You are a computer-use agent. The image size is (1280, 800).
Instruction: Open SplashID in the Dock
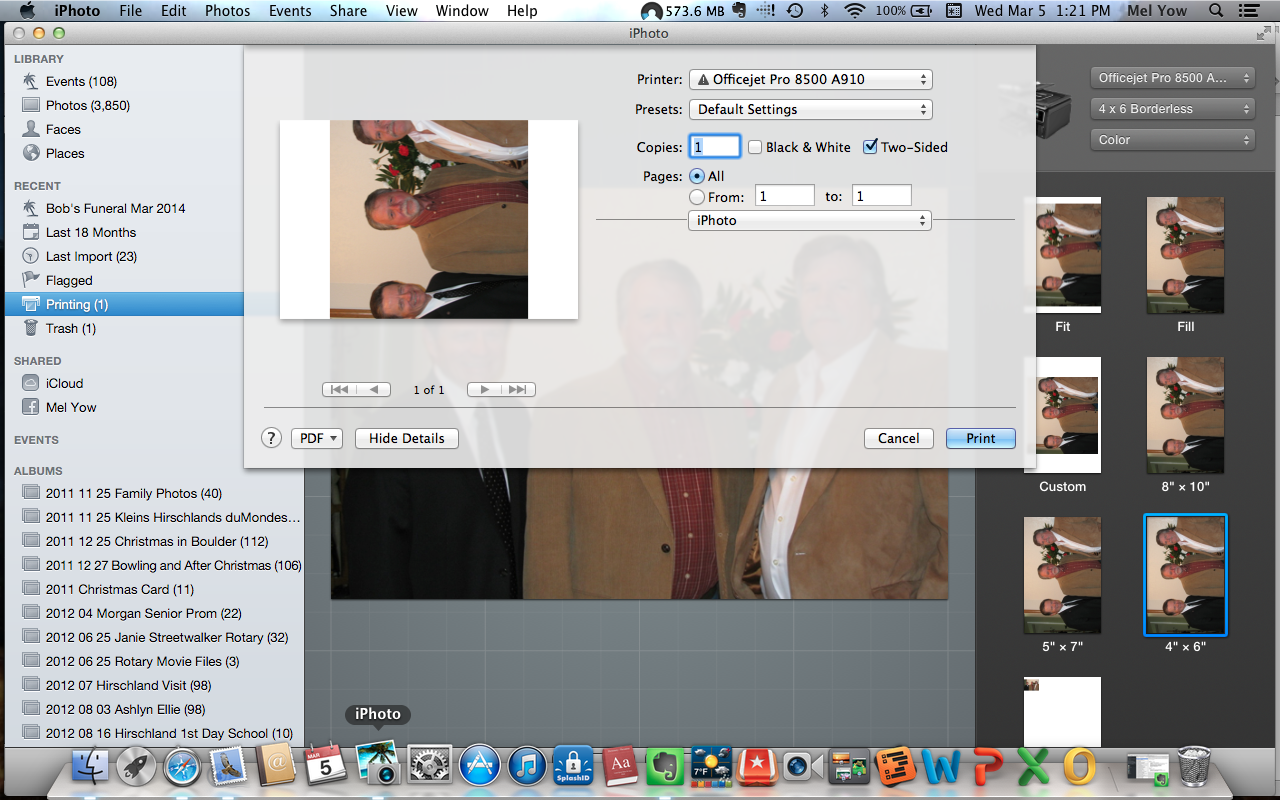(574, 768)
